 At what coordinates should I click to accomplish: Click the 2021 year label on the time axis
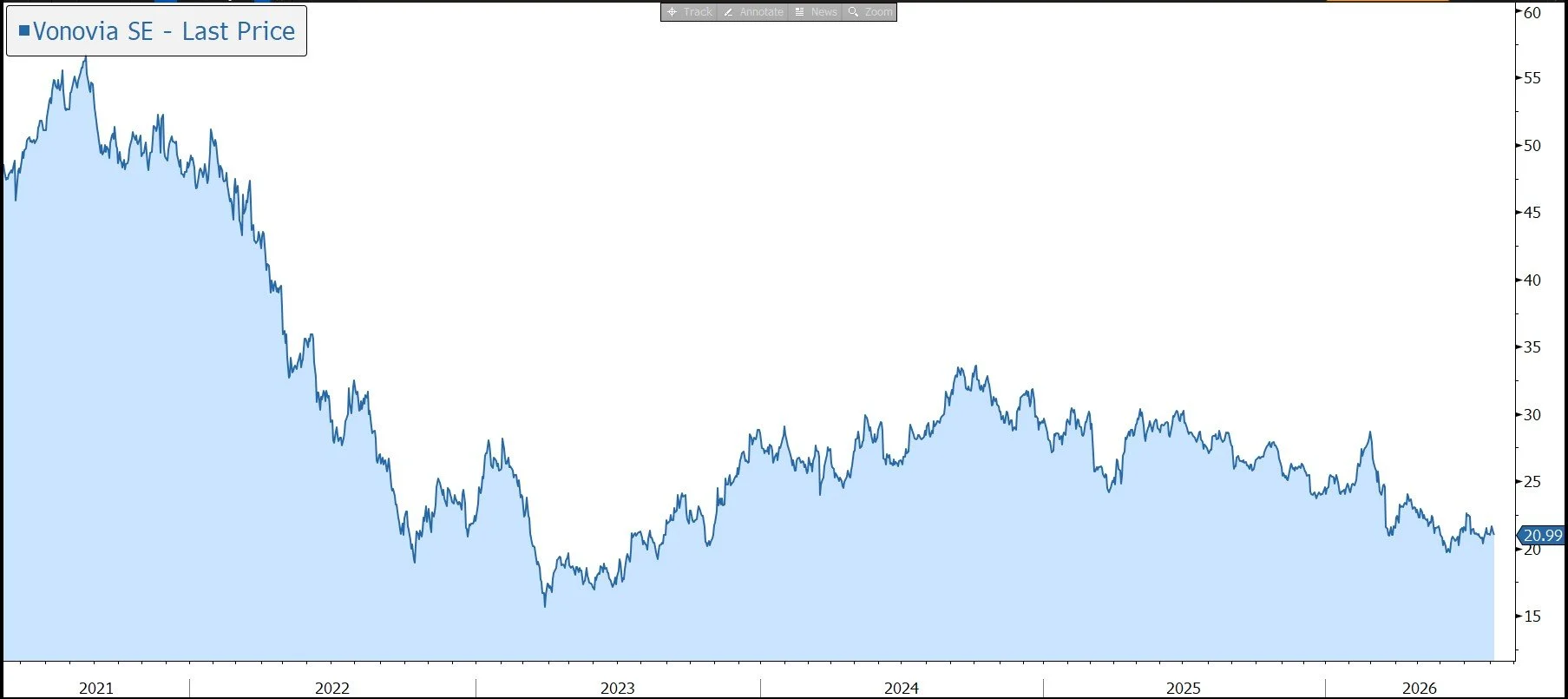tap(96, 689)
